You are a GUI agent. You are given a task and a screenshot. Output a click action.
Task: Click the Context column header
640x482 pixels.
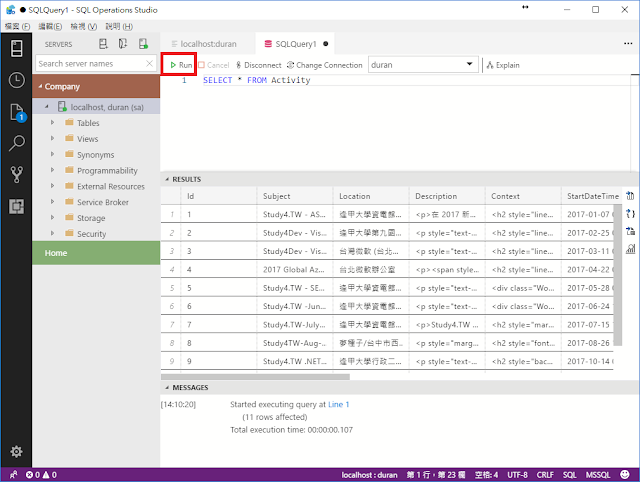click(523, 196)
